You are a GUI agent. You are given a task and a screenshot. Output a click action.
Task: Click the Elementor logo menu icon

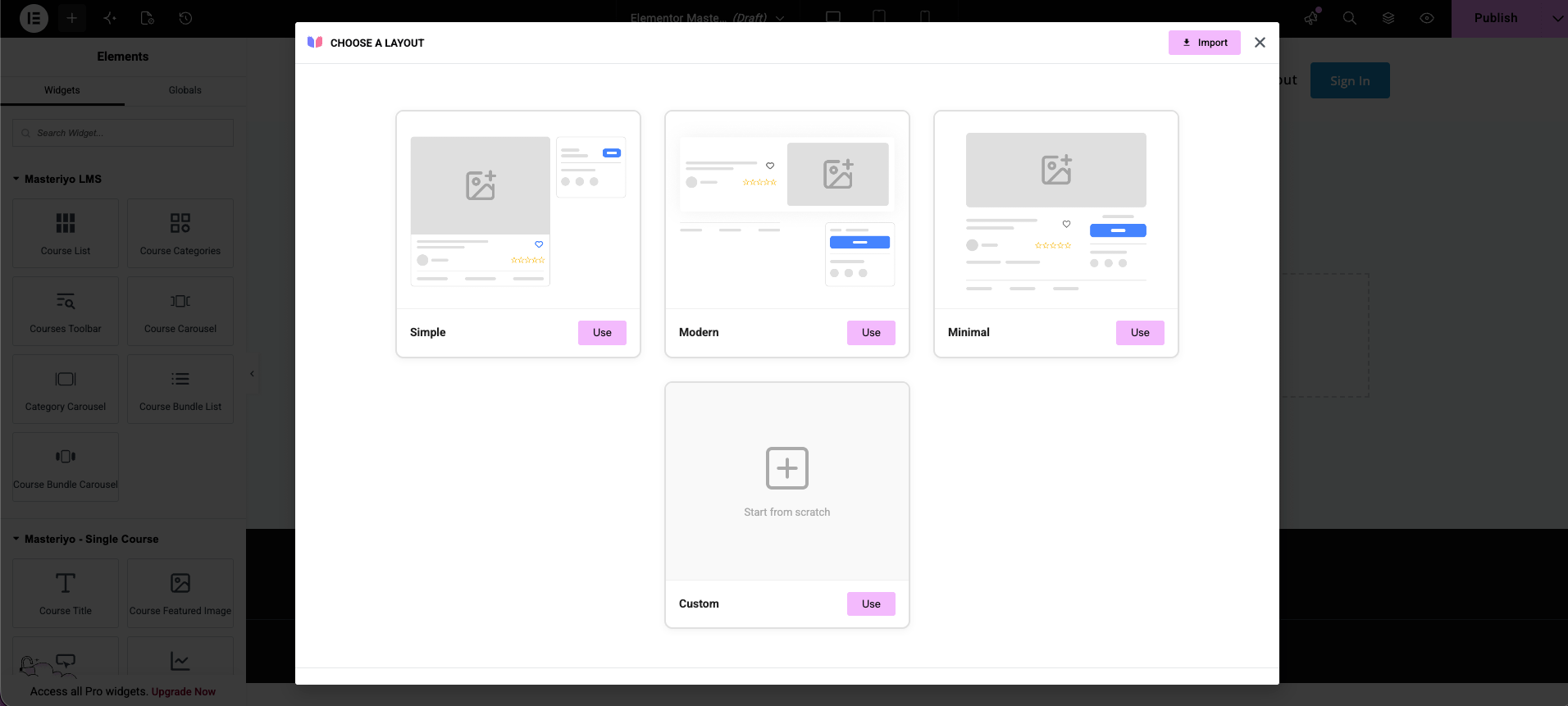[x=34, y=18]
